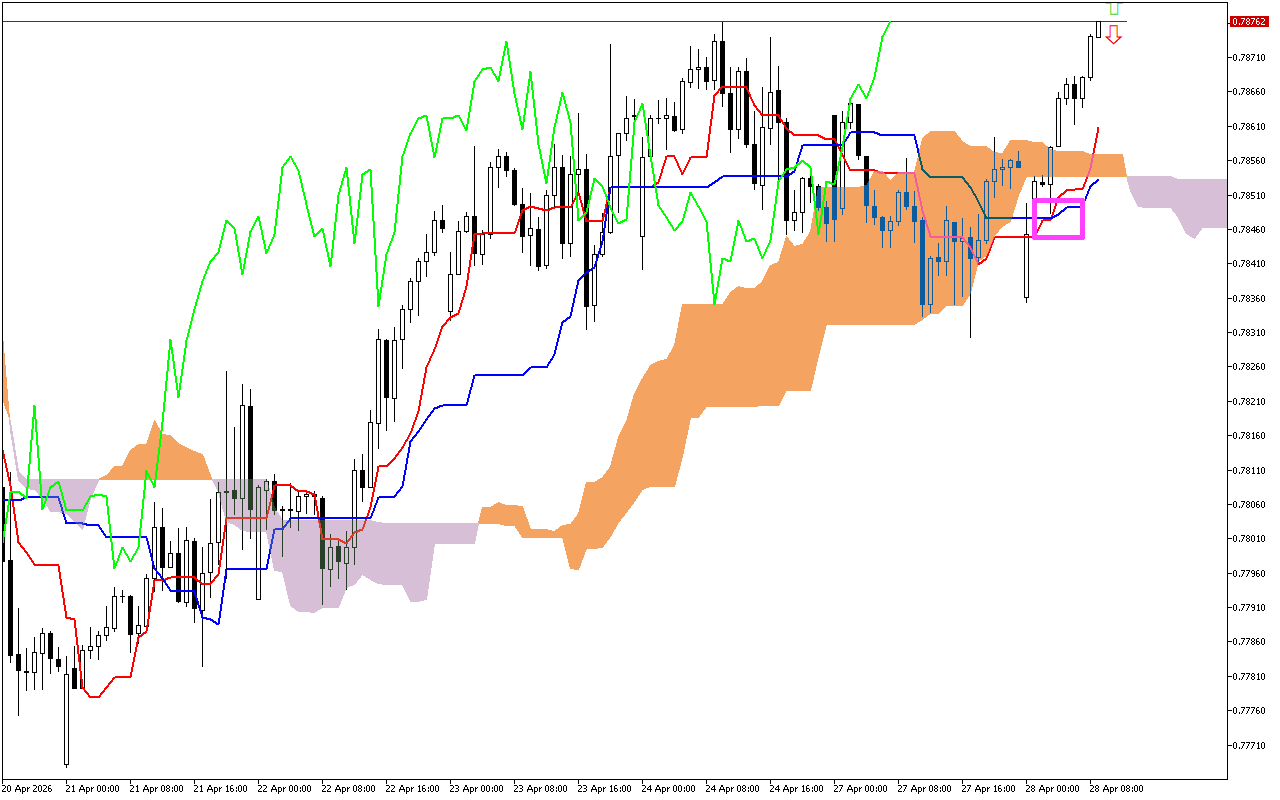Screen dimensions: 1280x800
Task: Click the 0.78710 price axis label
Action: (x=1247, y=57)
